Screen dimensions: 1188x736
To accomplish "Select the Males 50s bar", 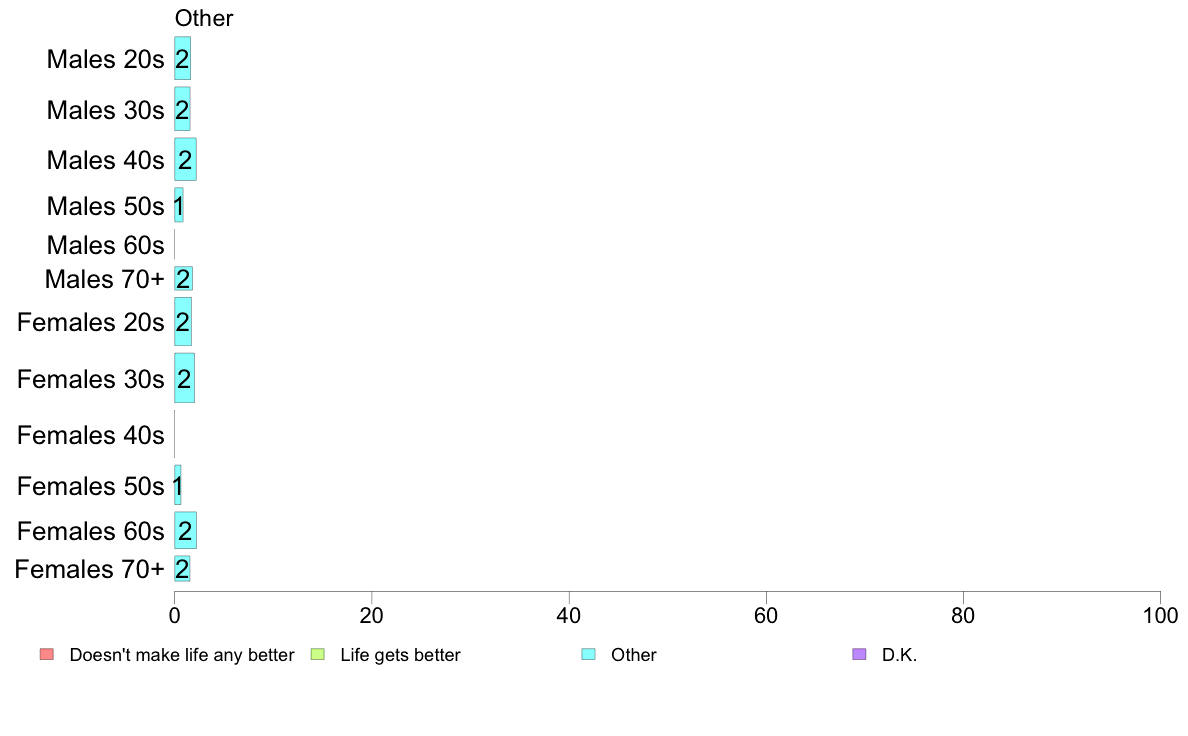I will coord(179,205).
